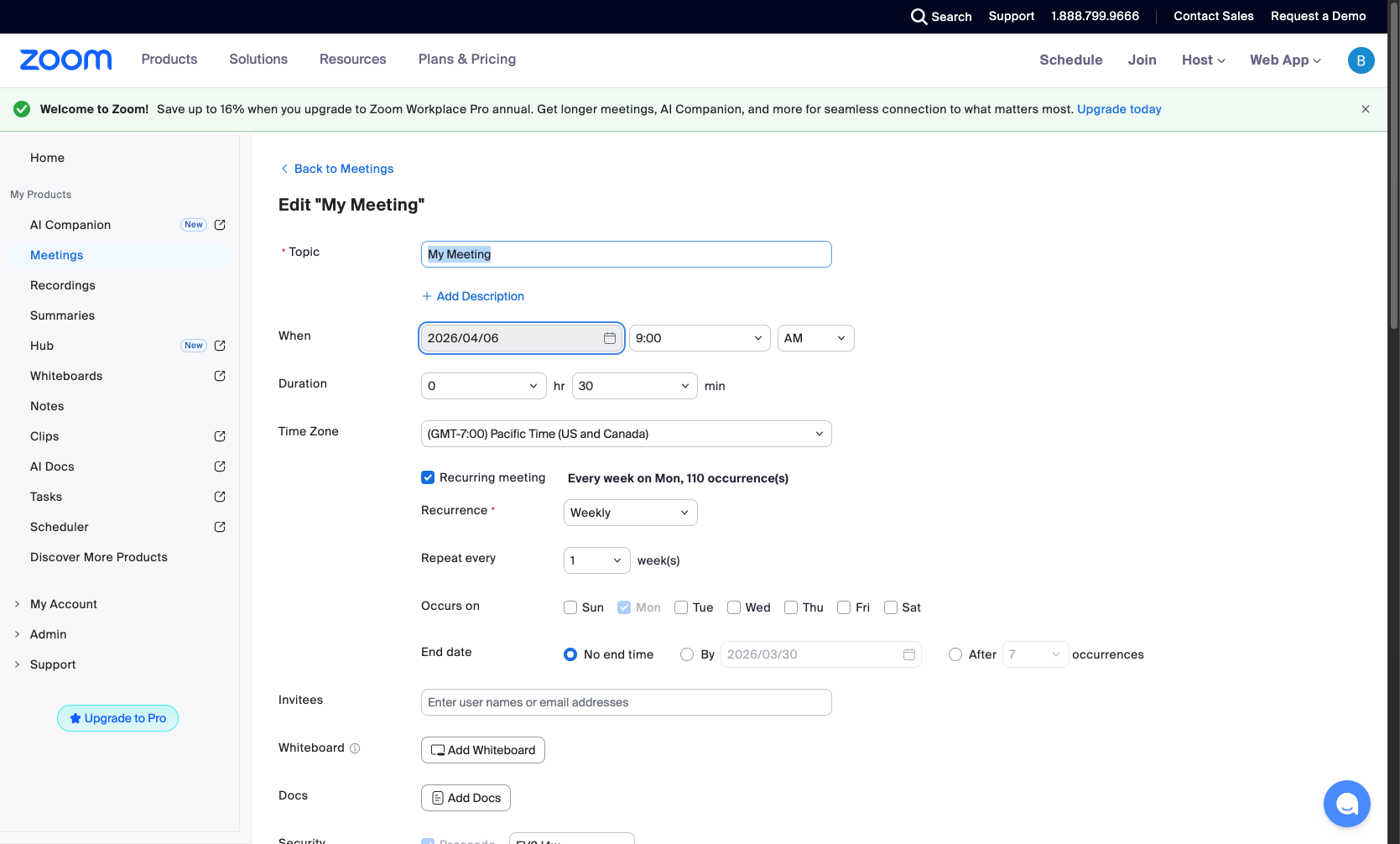Click the Zoom logo
Image resolution: width=1400 pixels, height=844 pixels.
[x=65, y=60]
